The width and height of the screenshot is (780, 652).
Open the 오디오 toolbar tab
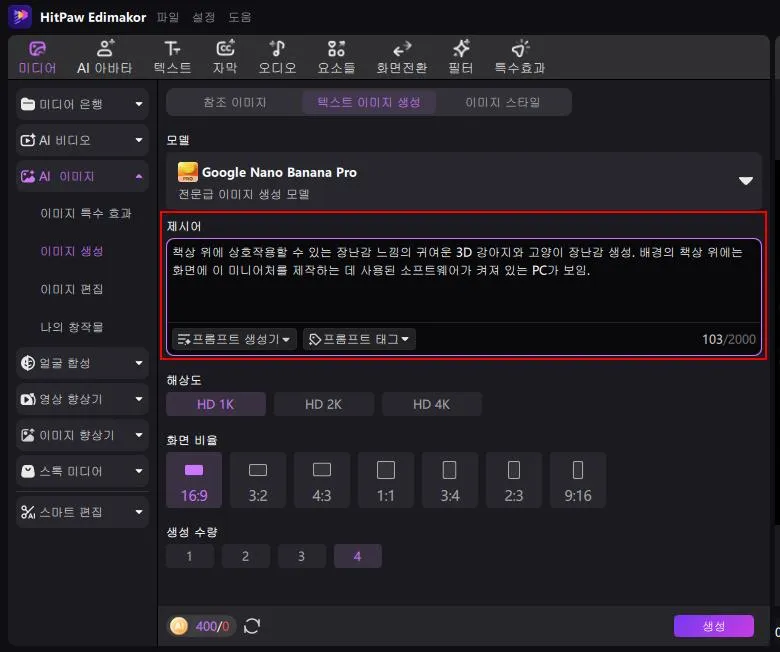[x=277, y=58]
